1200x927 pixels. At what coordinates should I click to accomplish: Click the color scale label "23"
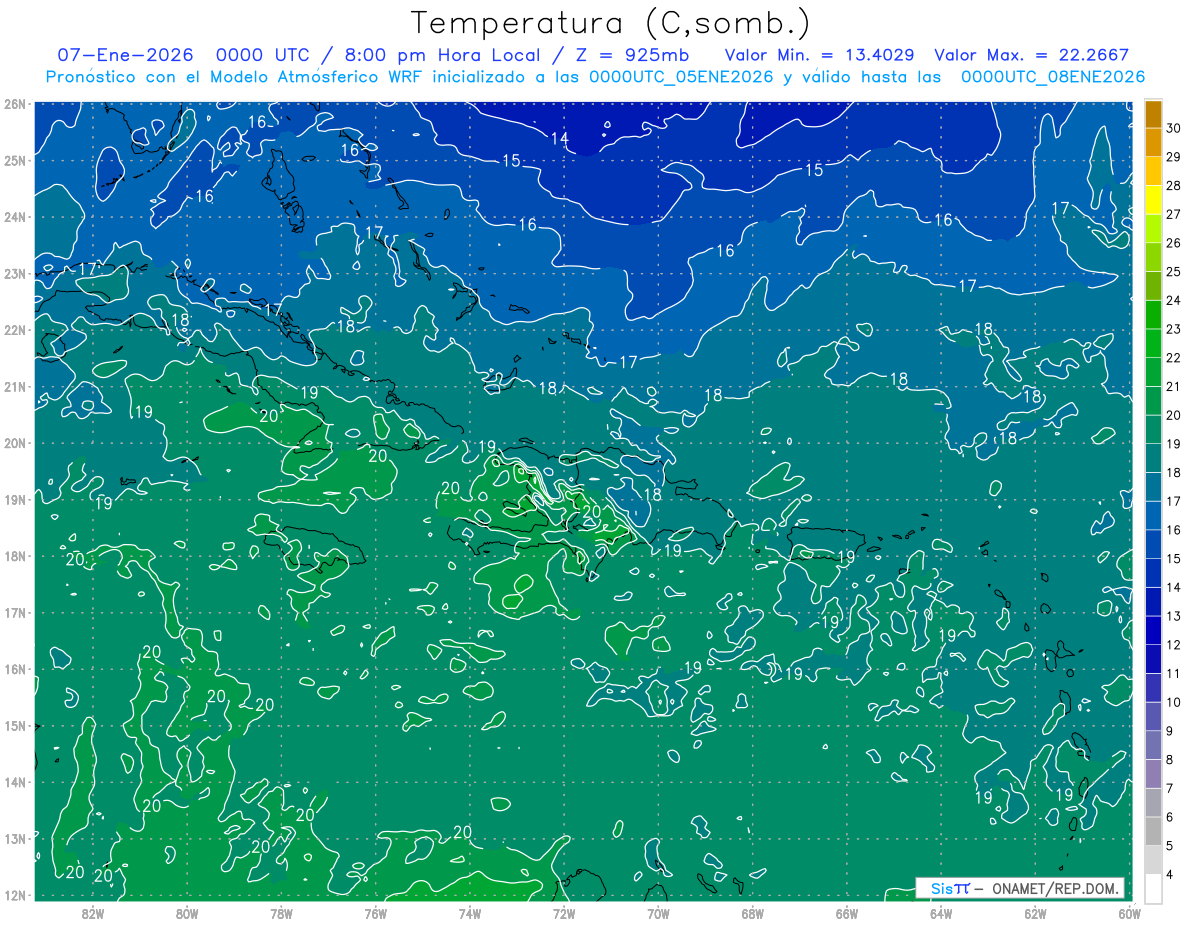[1174, 329]
